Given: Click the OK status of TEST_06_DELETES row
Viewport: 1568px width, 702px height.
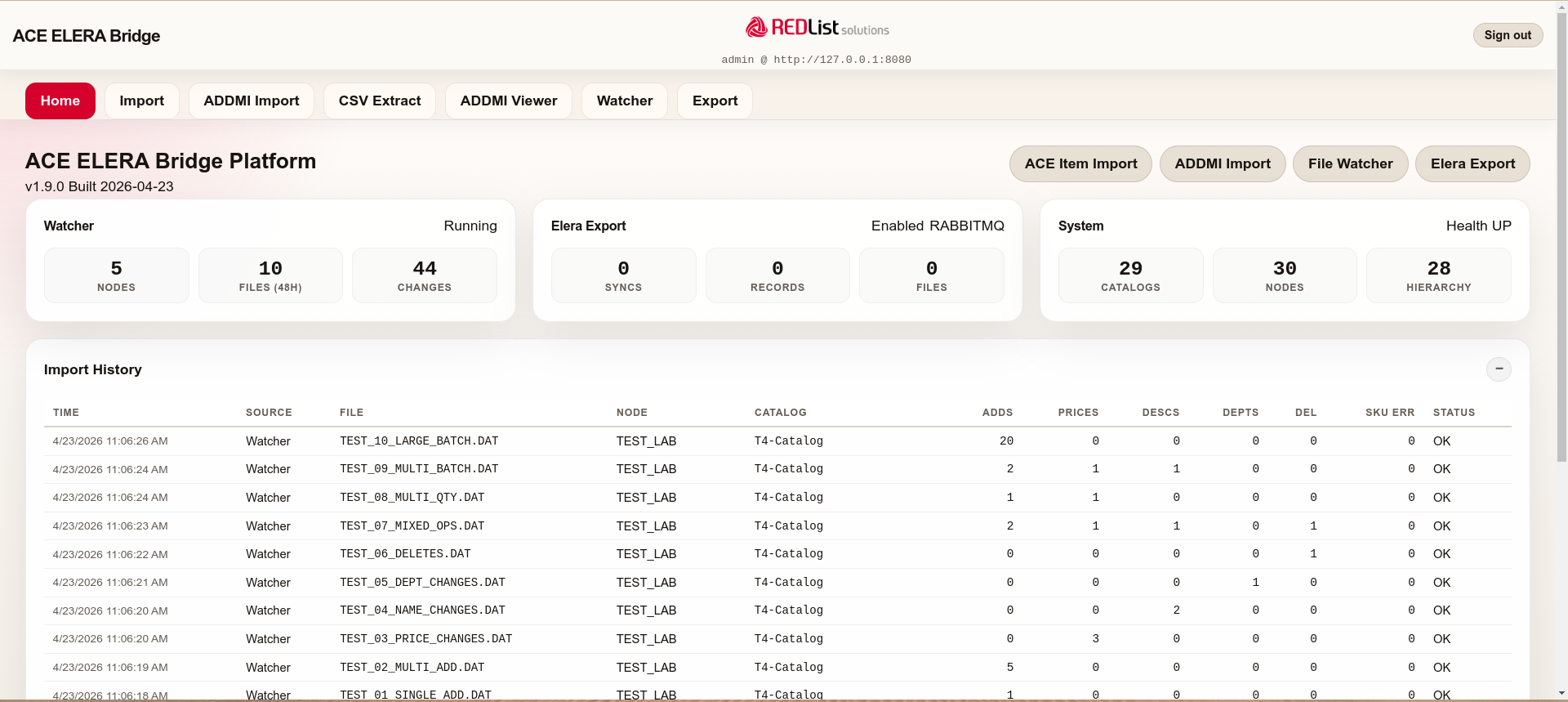Looking at the screenshot, I should 1442,554.
